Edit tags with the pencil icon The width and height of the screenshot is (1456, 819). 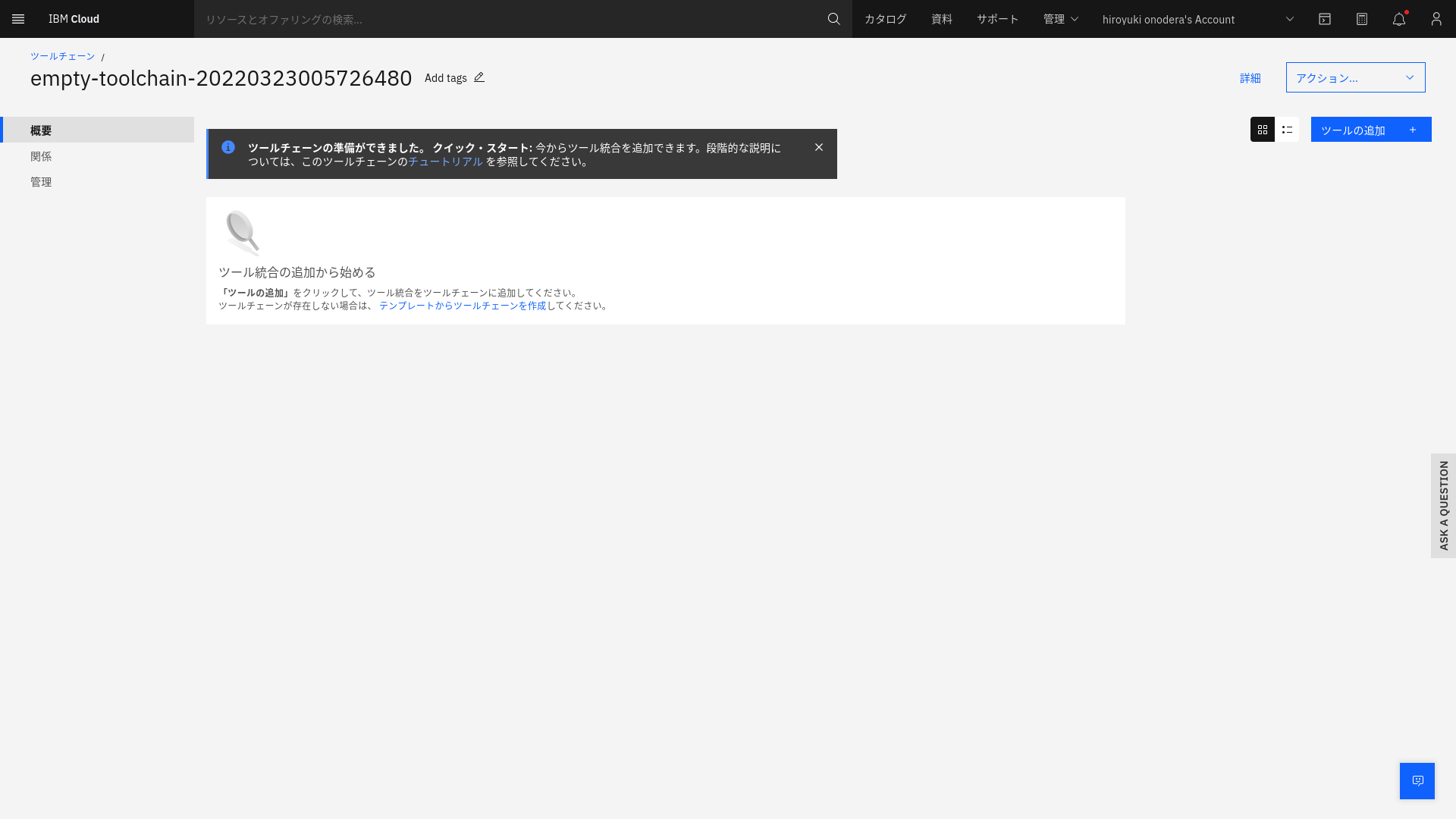pyautogui.click(x=479, y=77)
